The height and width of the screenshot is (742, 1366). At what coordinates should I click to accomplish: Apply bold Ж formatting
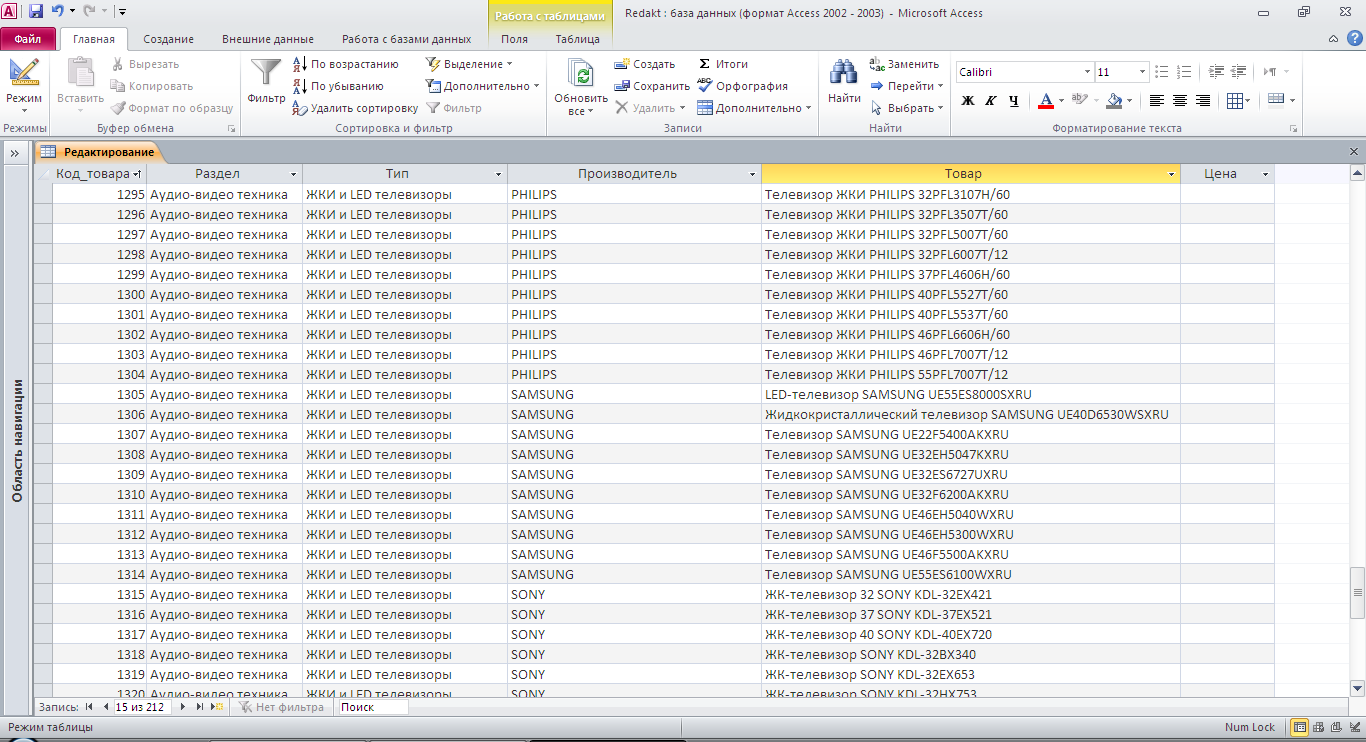point(967,101)
